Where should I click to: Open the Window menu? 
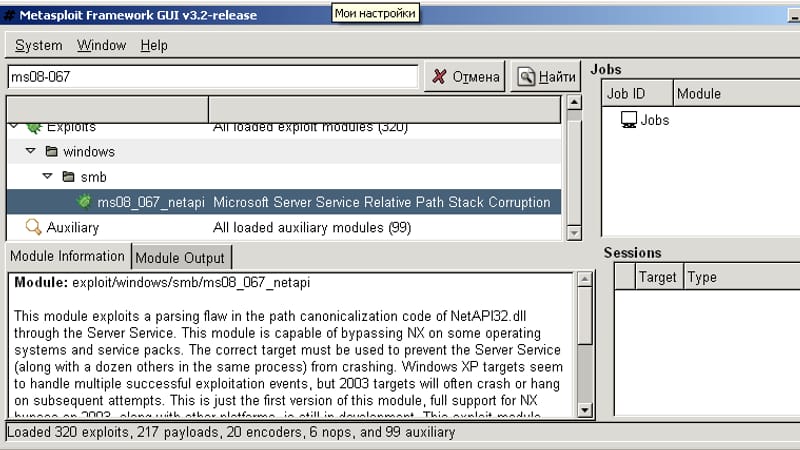coord(102,45)
